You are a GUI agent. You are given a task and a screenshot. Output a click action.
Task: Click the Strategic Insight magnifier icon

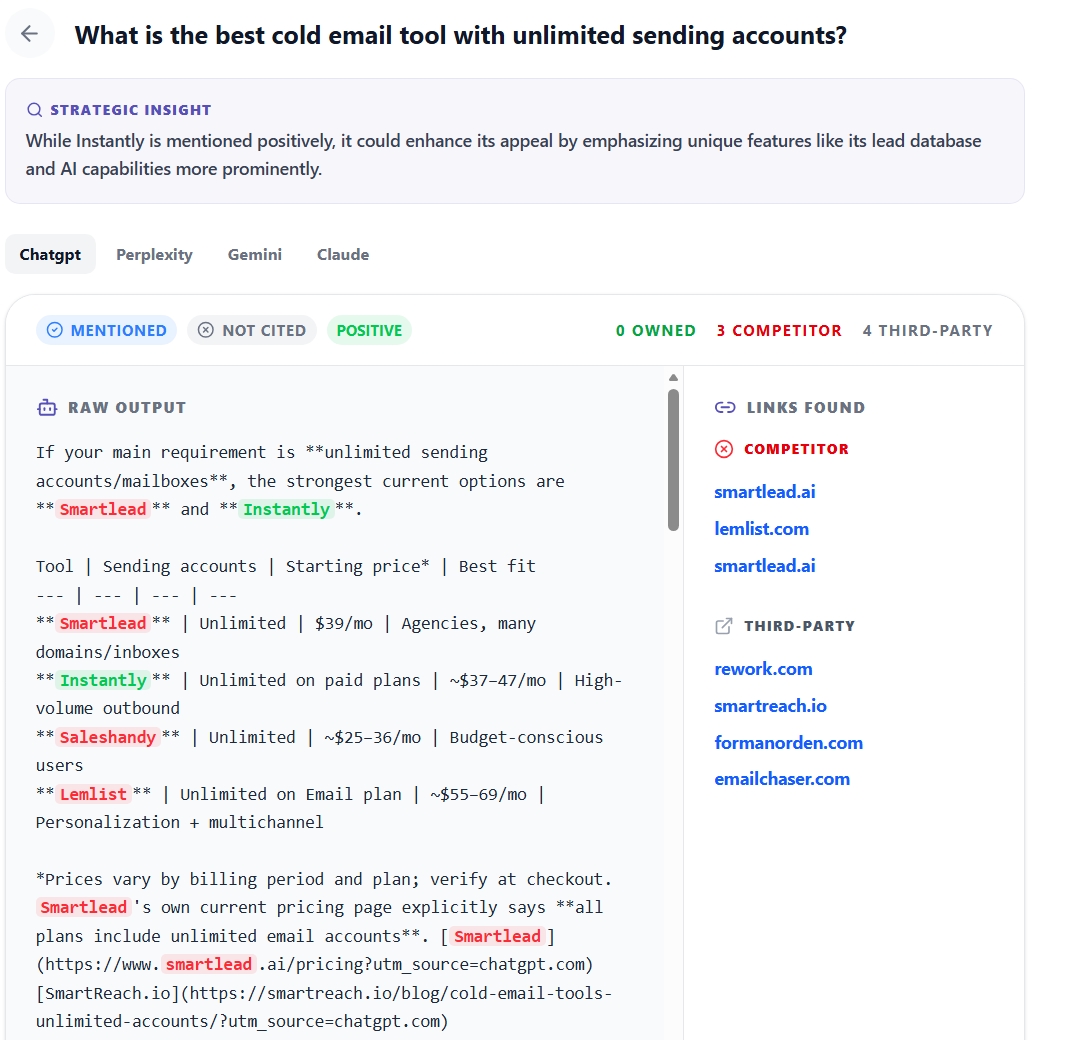[x=34, y=110]
